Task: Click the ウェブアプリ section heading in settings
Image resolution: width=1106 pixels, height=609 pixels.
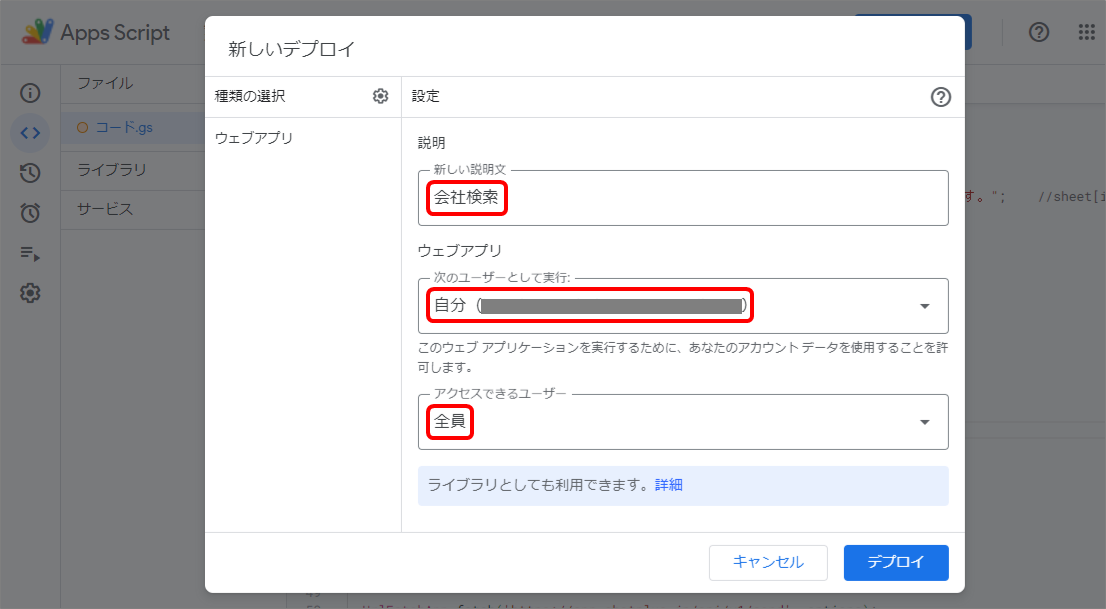Action: point(459,251)
